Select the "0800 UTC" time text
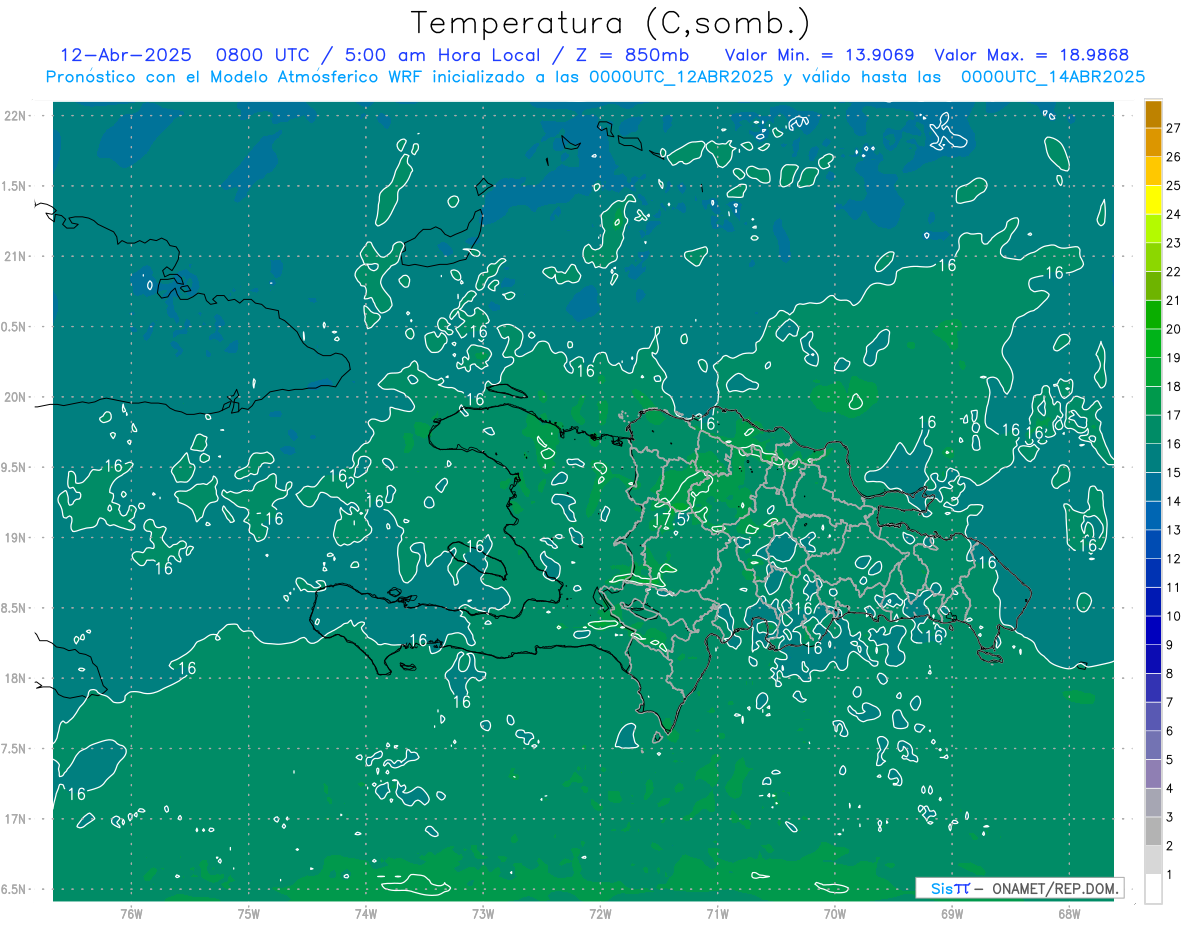The width and height of the screenshot is (1200, 927). (262, 55)
